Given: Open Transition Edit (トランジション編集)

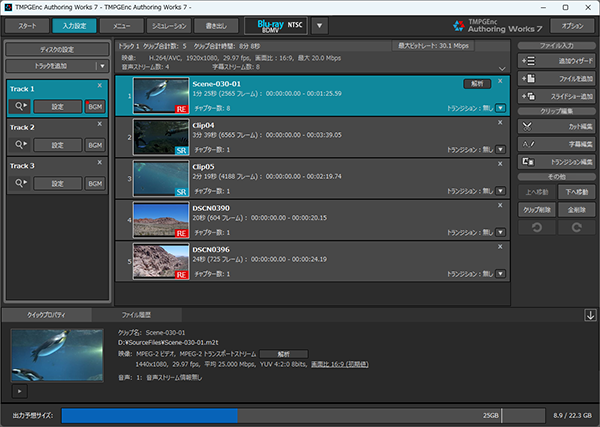Looking at the screenshot, I should tap(556, 162).
